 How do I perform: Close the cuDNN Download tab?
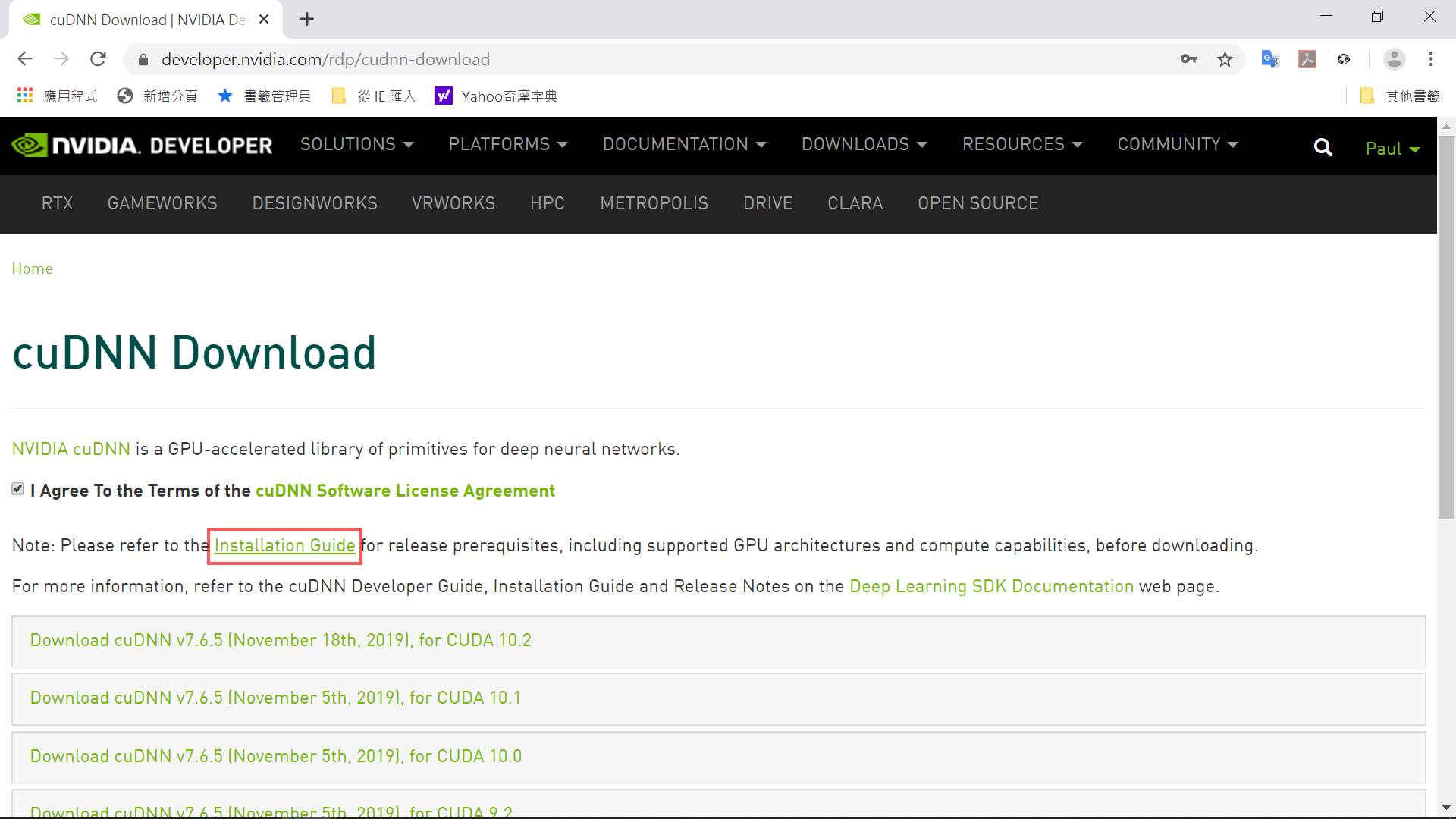click(x=264, y=19)
